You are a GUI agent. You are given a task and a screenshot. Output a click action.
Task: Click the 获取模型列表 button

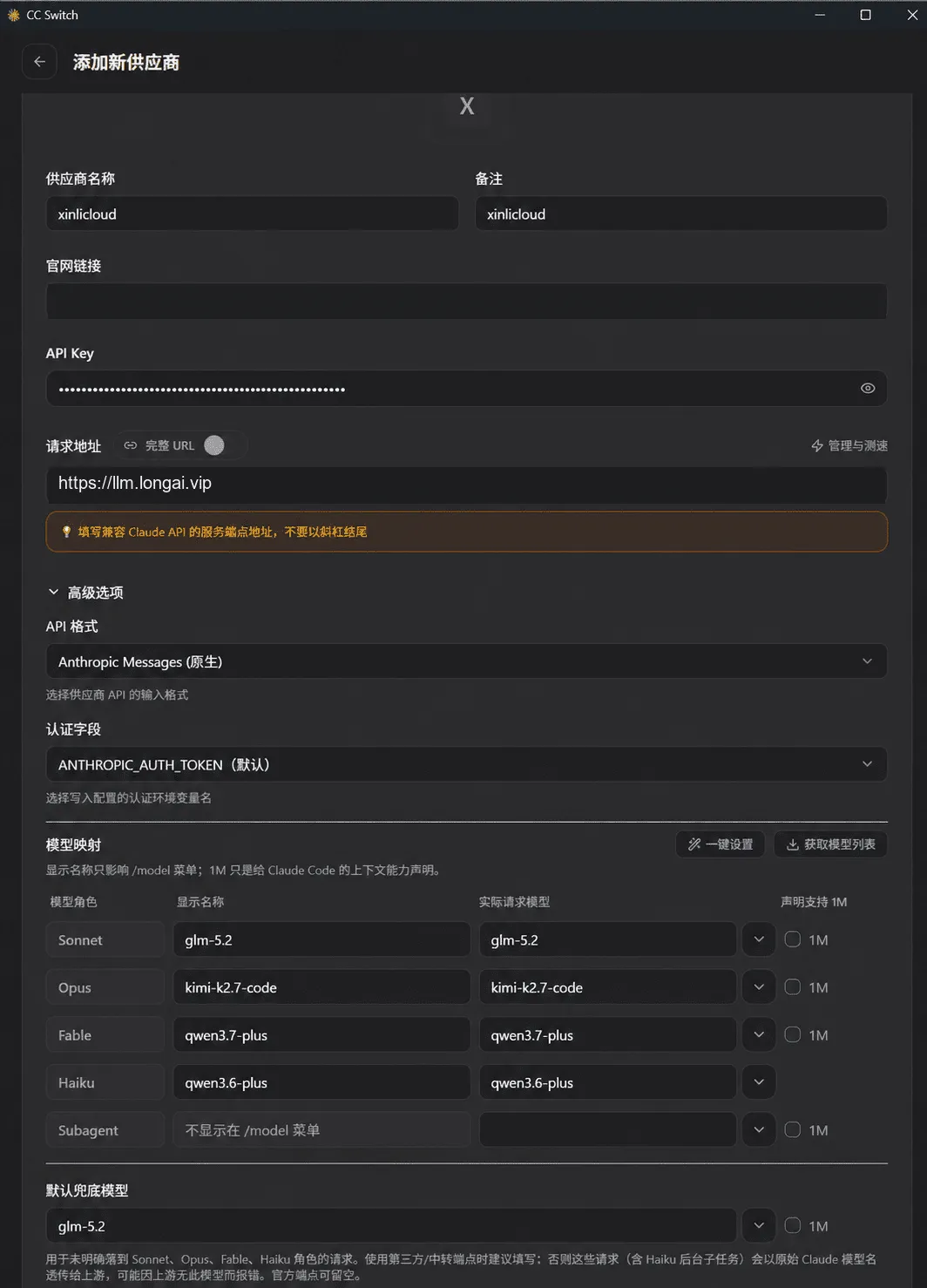click(830, 844)
